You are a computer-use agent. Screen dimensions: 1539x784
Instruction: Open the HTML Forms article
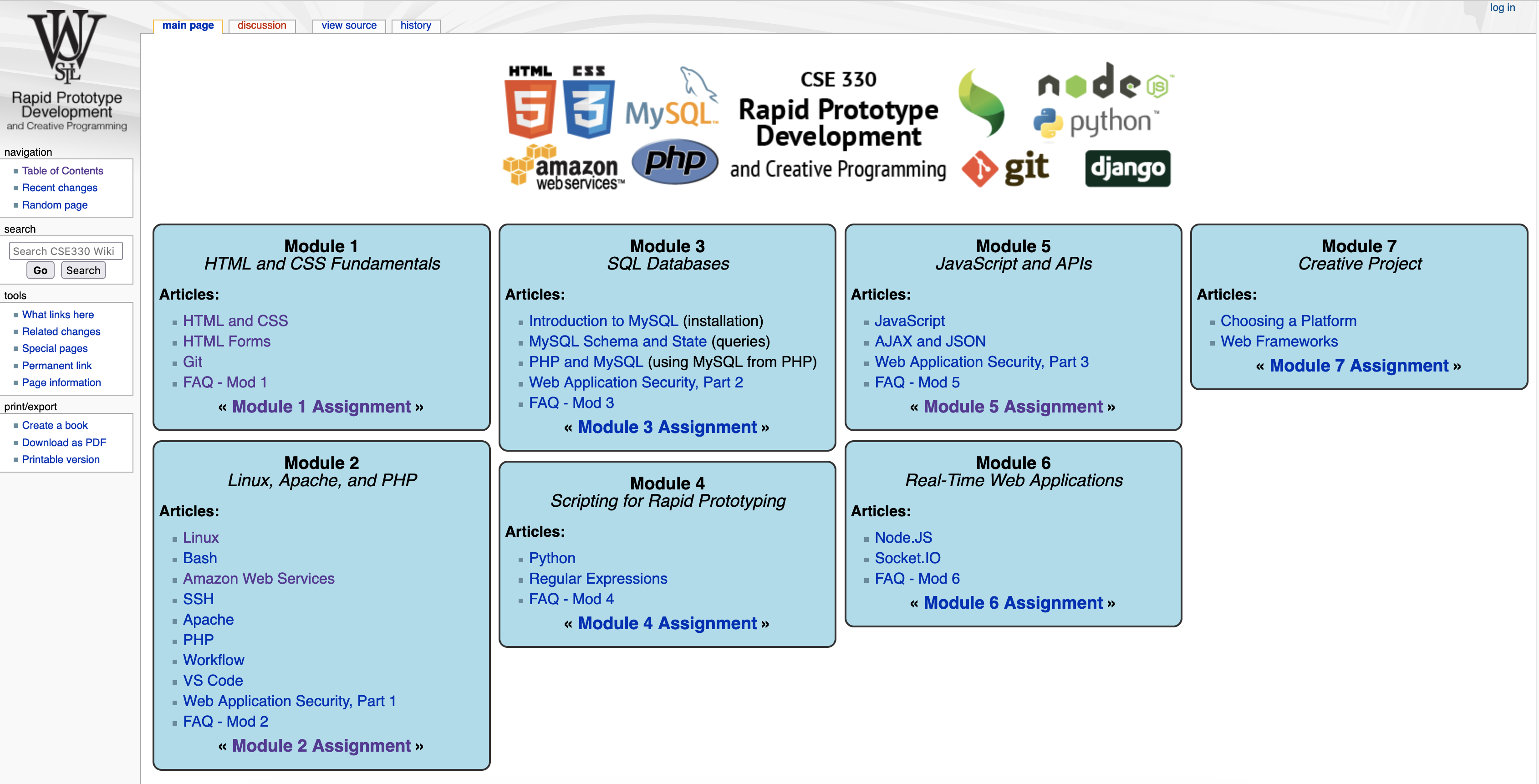[x=227, y=341]
